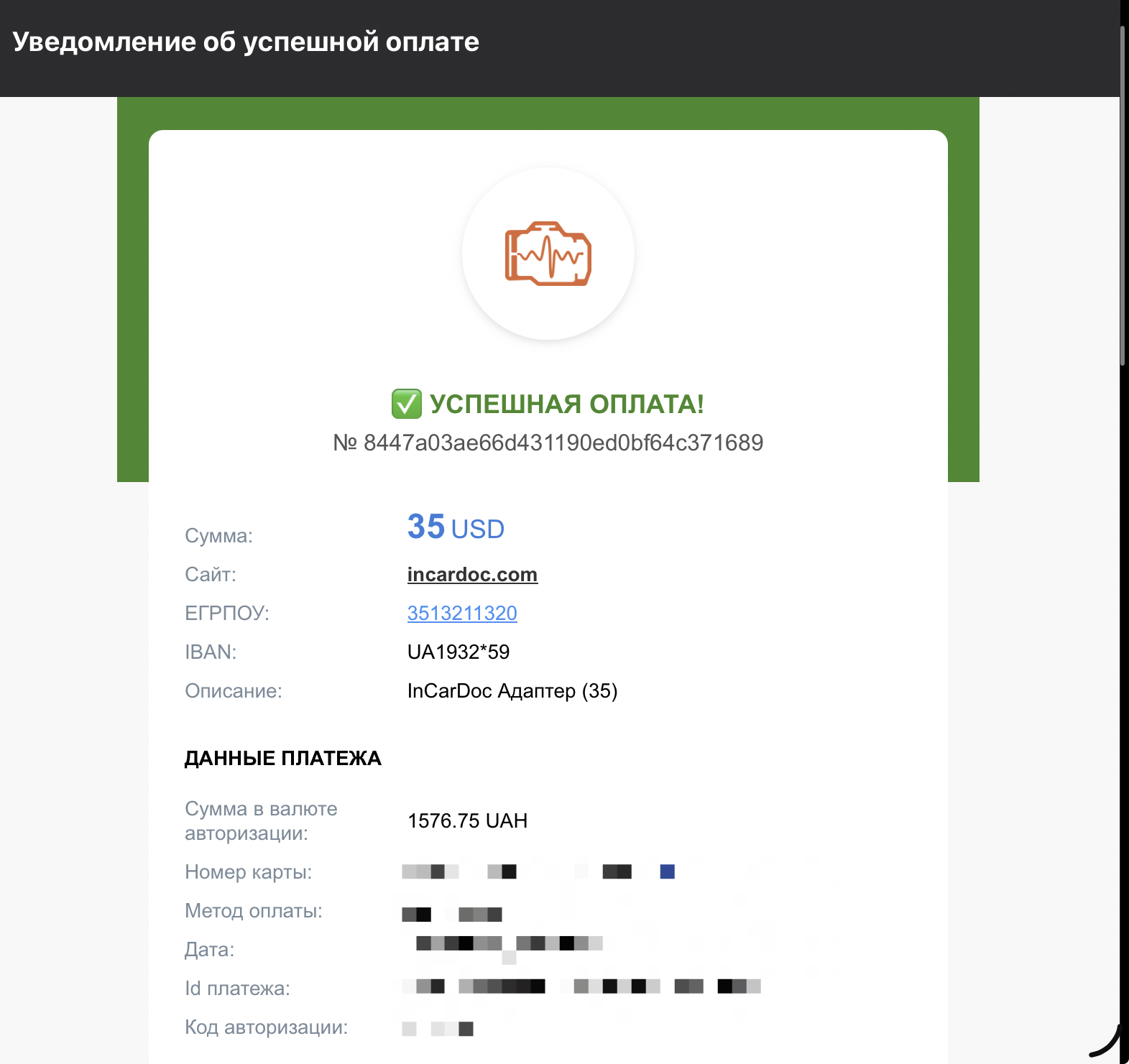This screenshot has height=1064, width=1129.
Task: Click the IBAN value 'UA1932*59'
Action: [x=458, y=652]
